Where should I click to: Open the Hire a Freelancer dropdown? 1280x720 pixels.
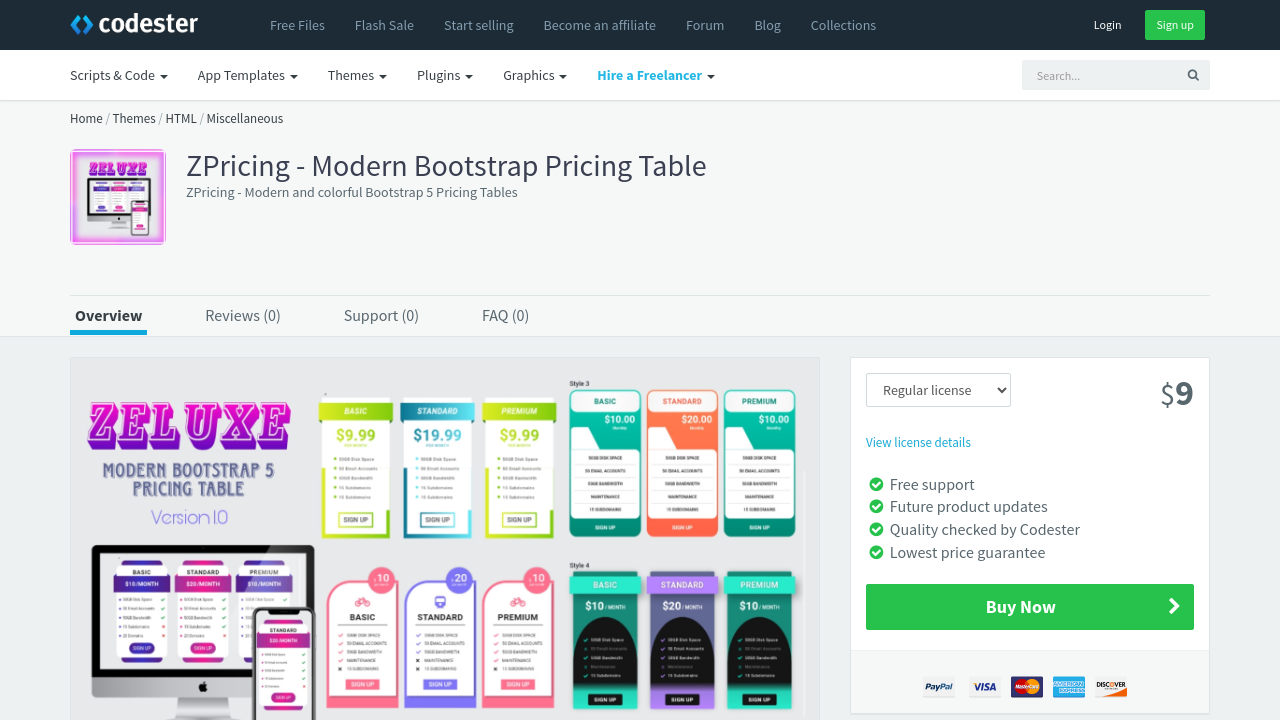656,76
